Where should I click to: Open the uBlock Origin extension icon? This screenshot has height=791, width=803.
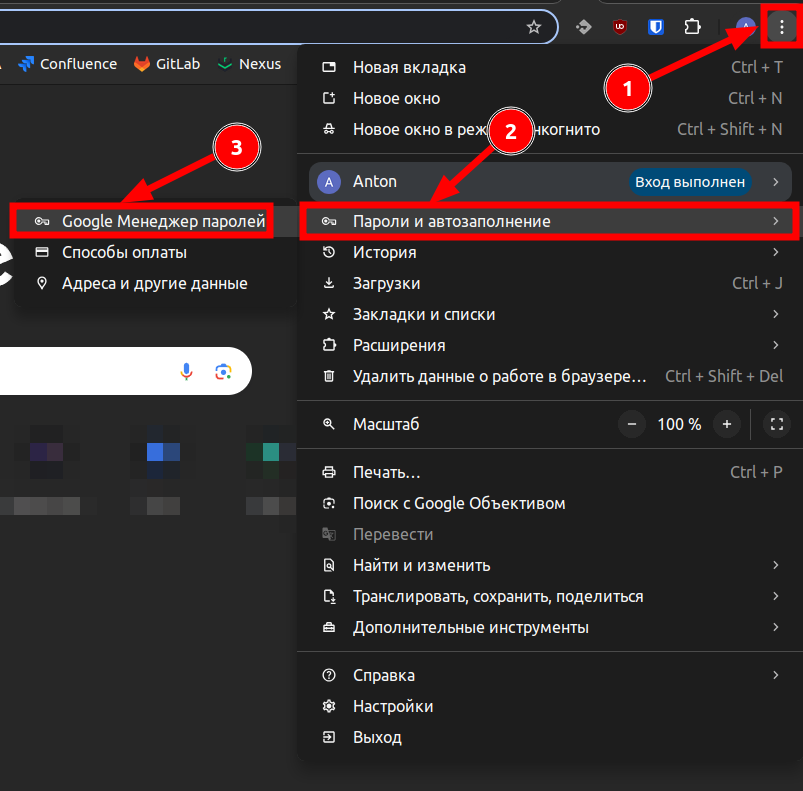click(620, 27)
